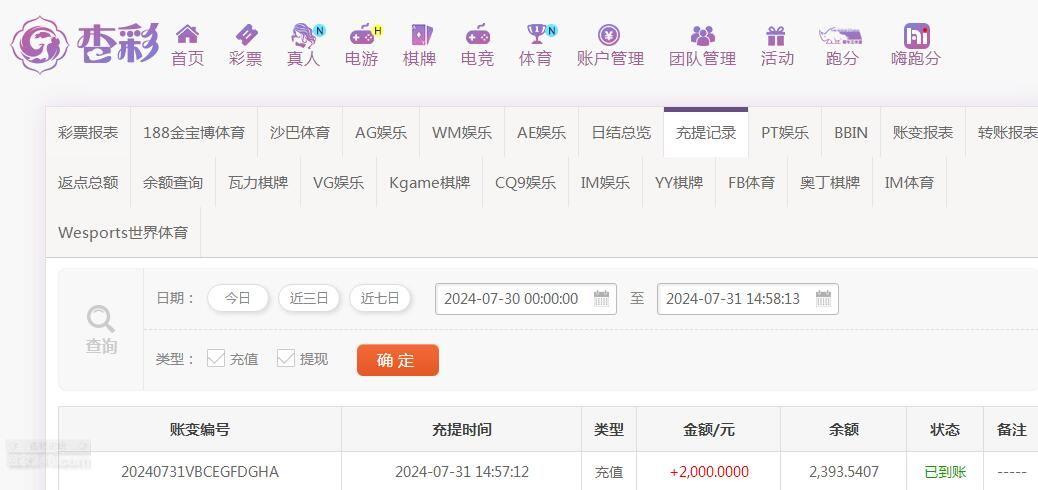Switch to the 账变报表 tab

click(x=923, y=132)
